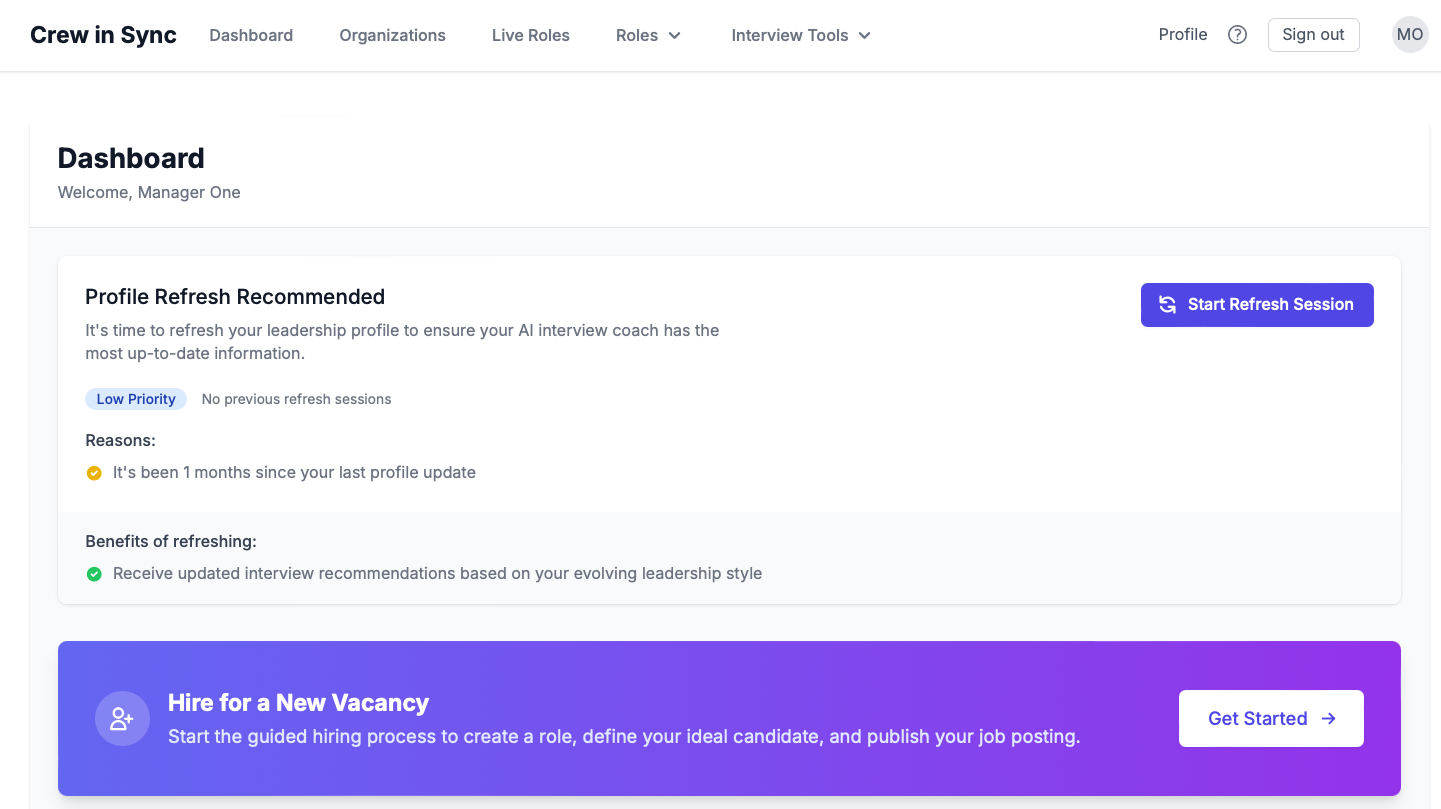The height and width of the screenshot is (809, 1441).
Task: Click Get Started for a new vacancy
Action: coord(1271,718)
